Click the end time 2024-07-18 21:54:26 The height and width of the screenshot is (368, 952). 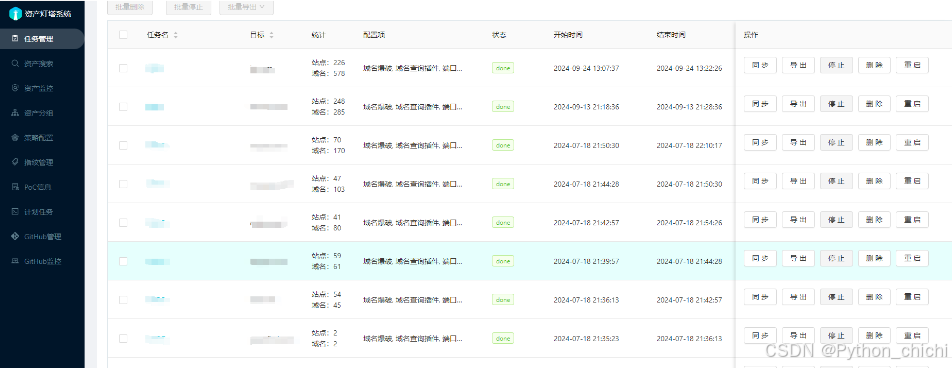(x=689, y=222)
